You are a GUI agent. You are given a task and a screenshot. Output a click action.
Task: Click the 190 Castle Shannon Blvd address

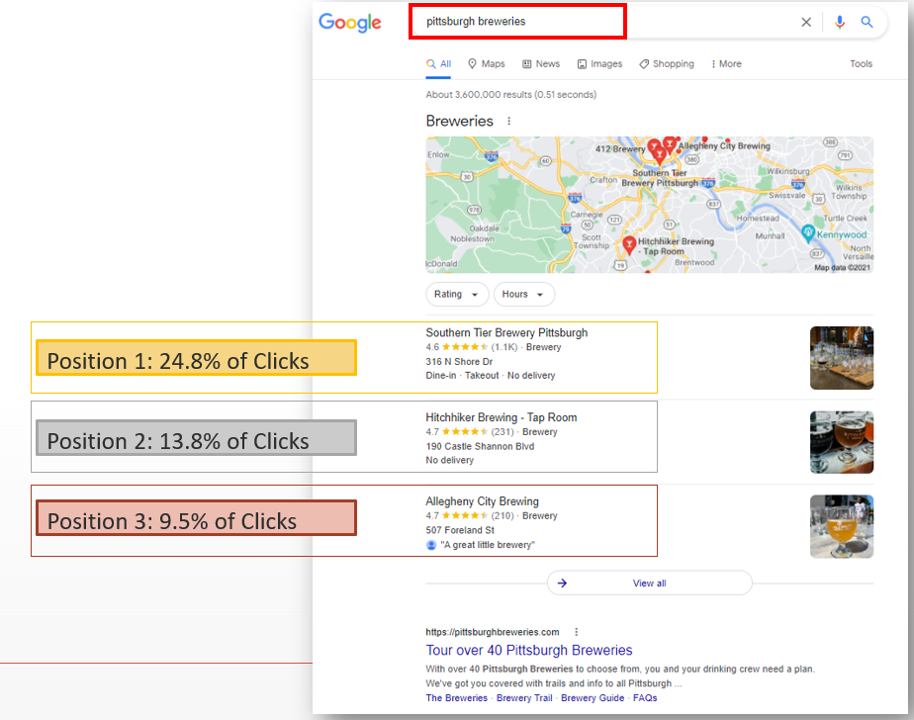tap(480, 446)
